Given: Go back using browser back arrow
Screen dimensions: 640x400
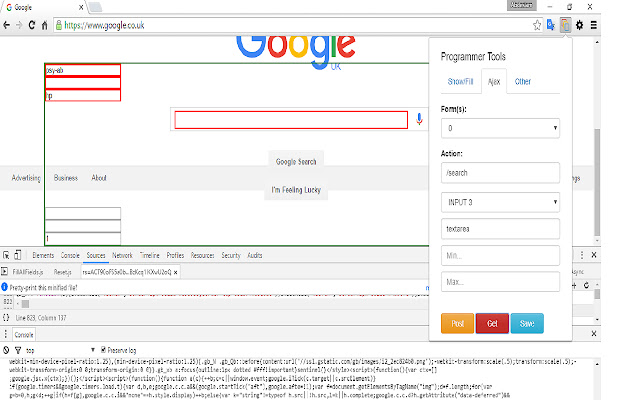Looking at the screenshot, I should (x=6, y=25).
